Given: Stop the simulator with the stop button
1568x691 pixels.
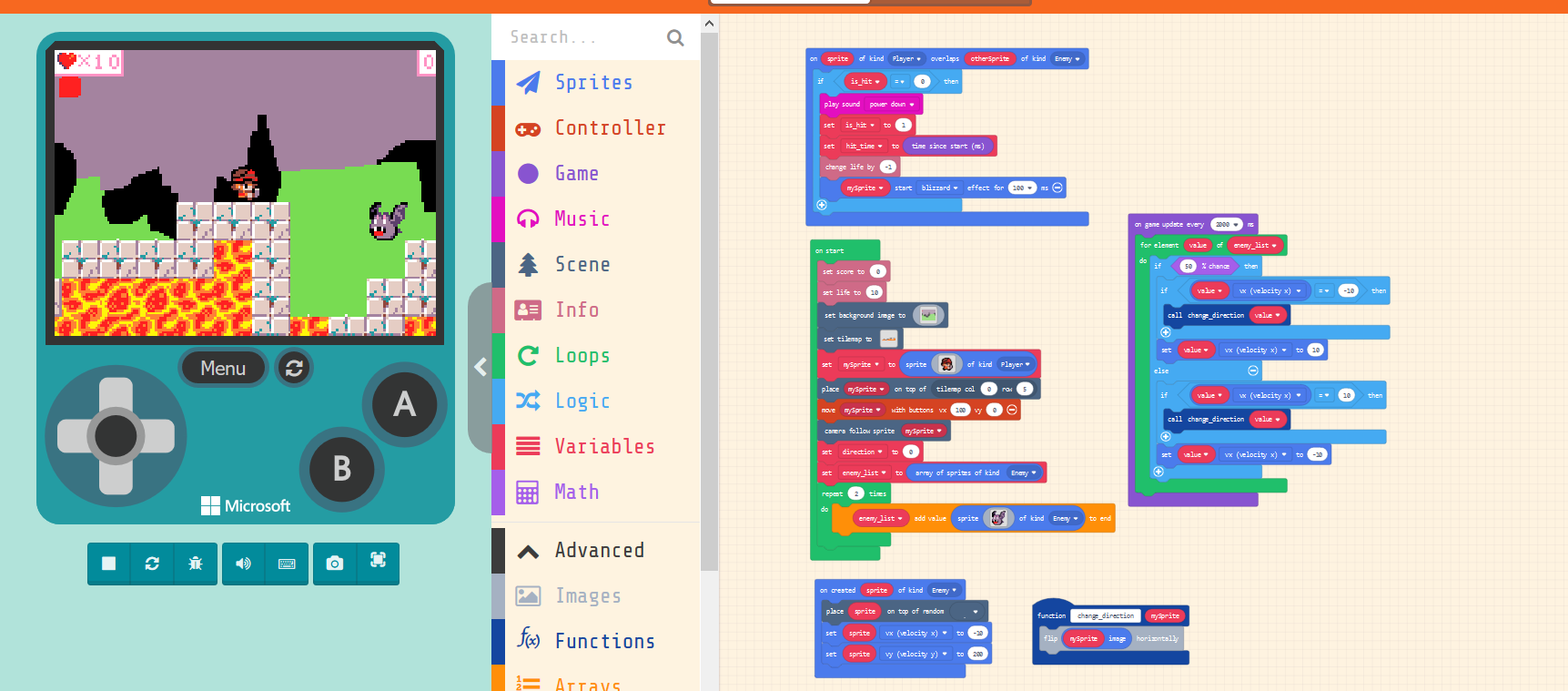Looking at the screenshot, I should click(108, 564).
